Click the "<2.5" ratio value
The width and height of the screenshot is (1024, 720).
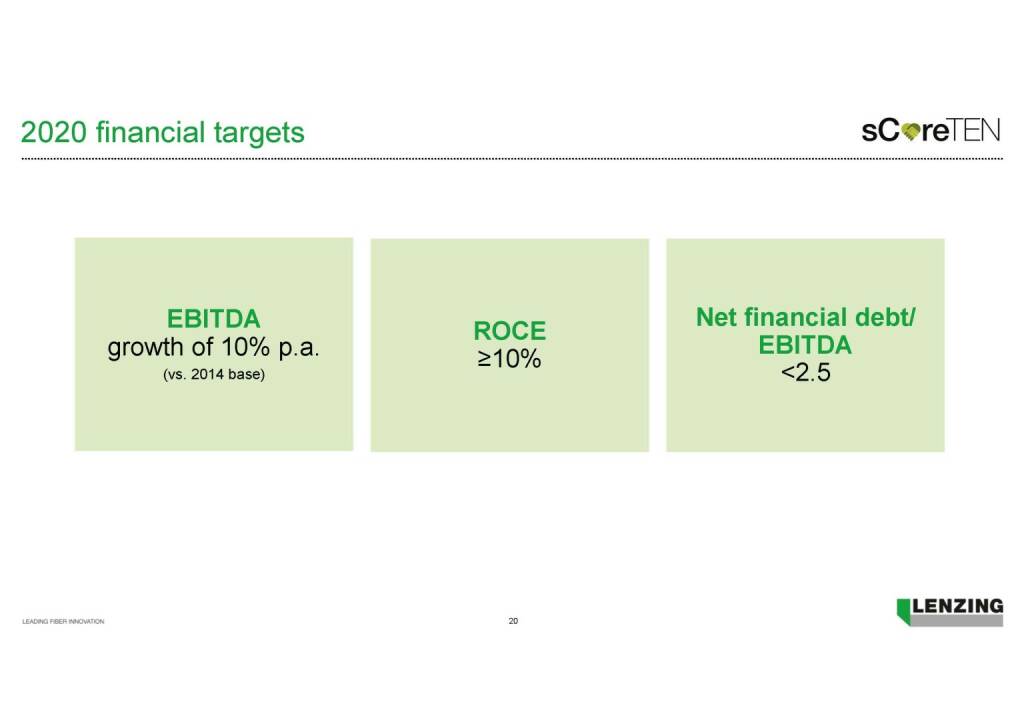pyautogui.click(x=805, y=377)
